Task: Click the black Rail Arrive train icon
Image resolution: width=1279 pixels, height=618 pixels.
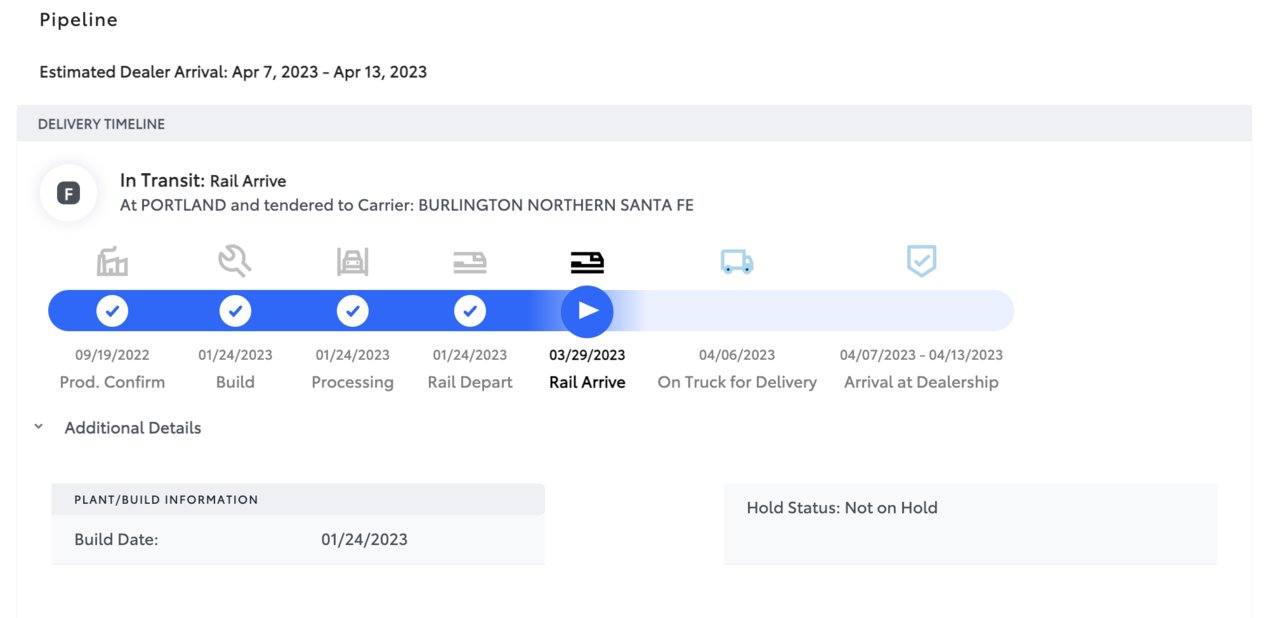Action: (587, 262)
